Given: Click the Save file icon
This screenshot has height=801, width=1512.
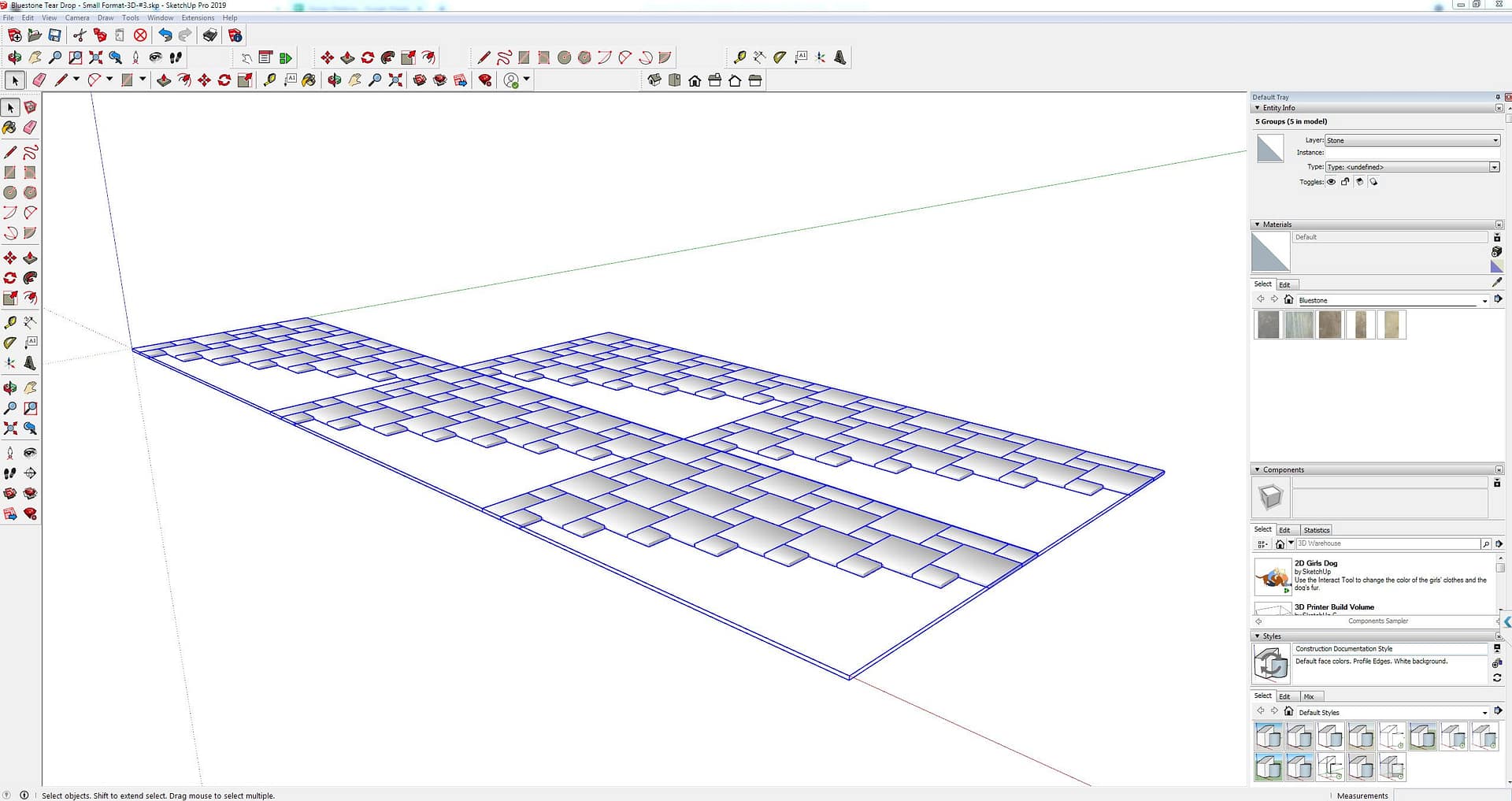Looking at the screenshot, I should 54,35.
